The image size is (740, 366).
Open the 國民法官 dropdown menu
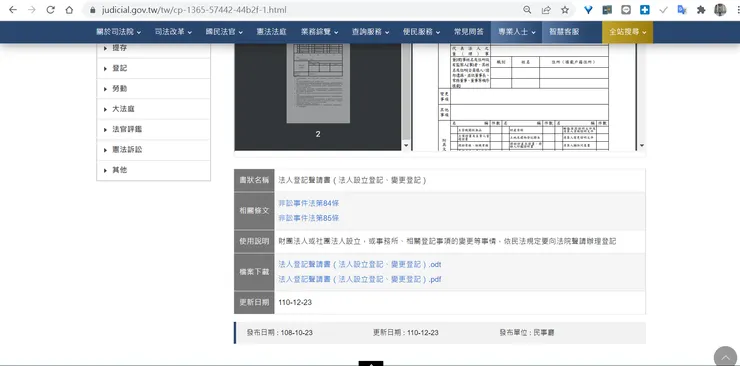[x=224, y=32]
